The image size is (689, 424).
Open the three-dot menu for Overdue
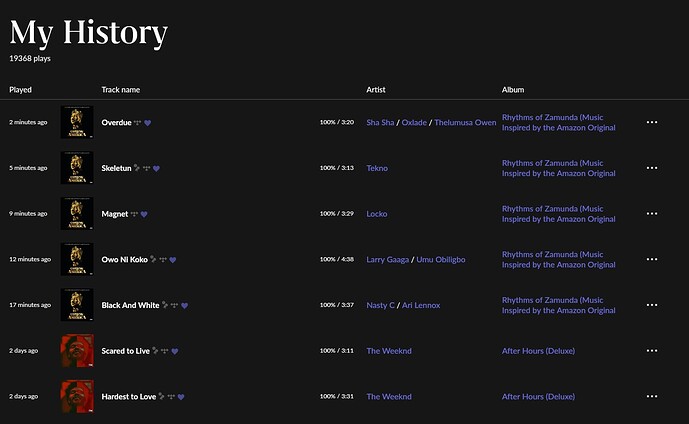(652, 122)
